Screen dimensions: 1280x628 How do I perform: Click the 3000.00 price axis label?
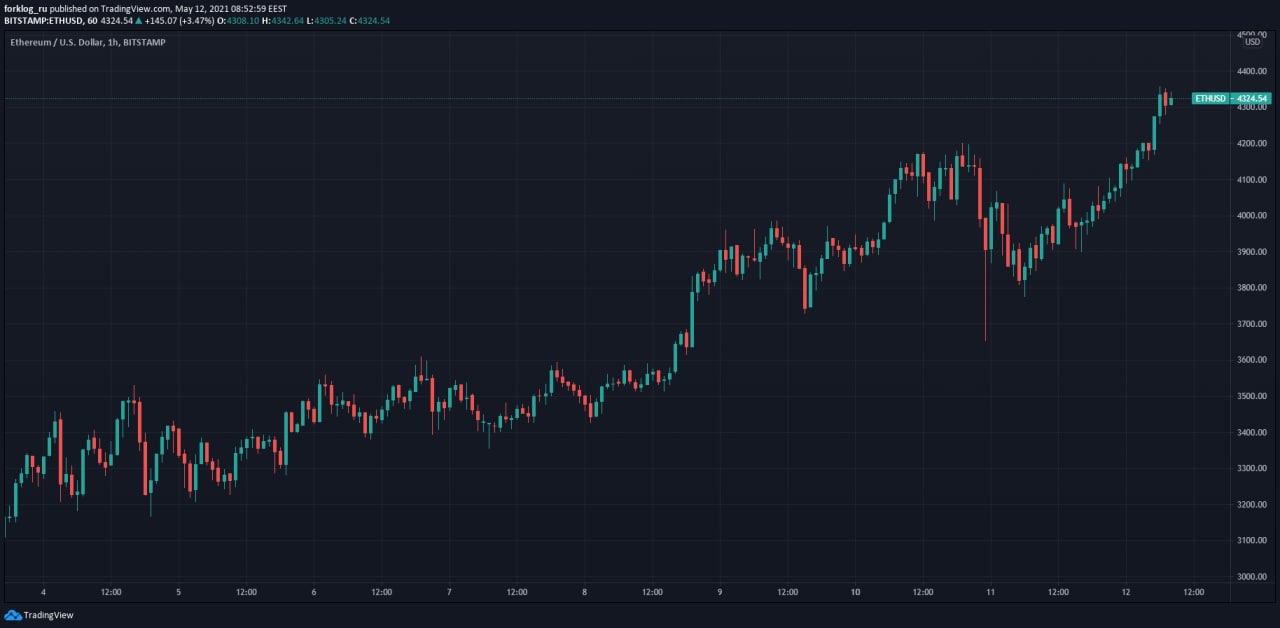(x=1252, y=577)
